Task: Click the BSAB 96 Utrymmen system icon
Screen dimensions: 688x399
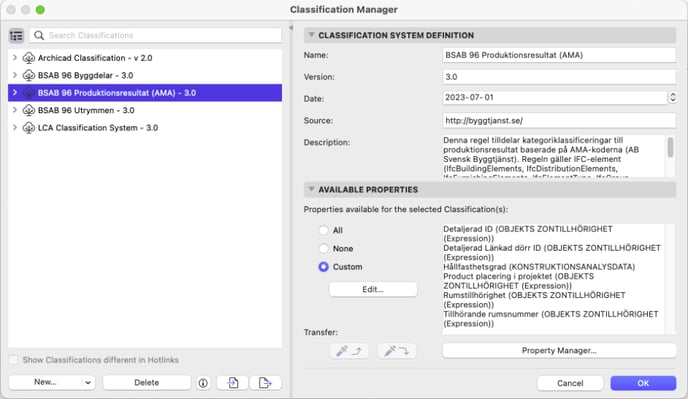Action: (x=29, y=110)
